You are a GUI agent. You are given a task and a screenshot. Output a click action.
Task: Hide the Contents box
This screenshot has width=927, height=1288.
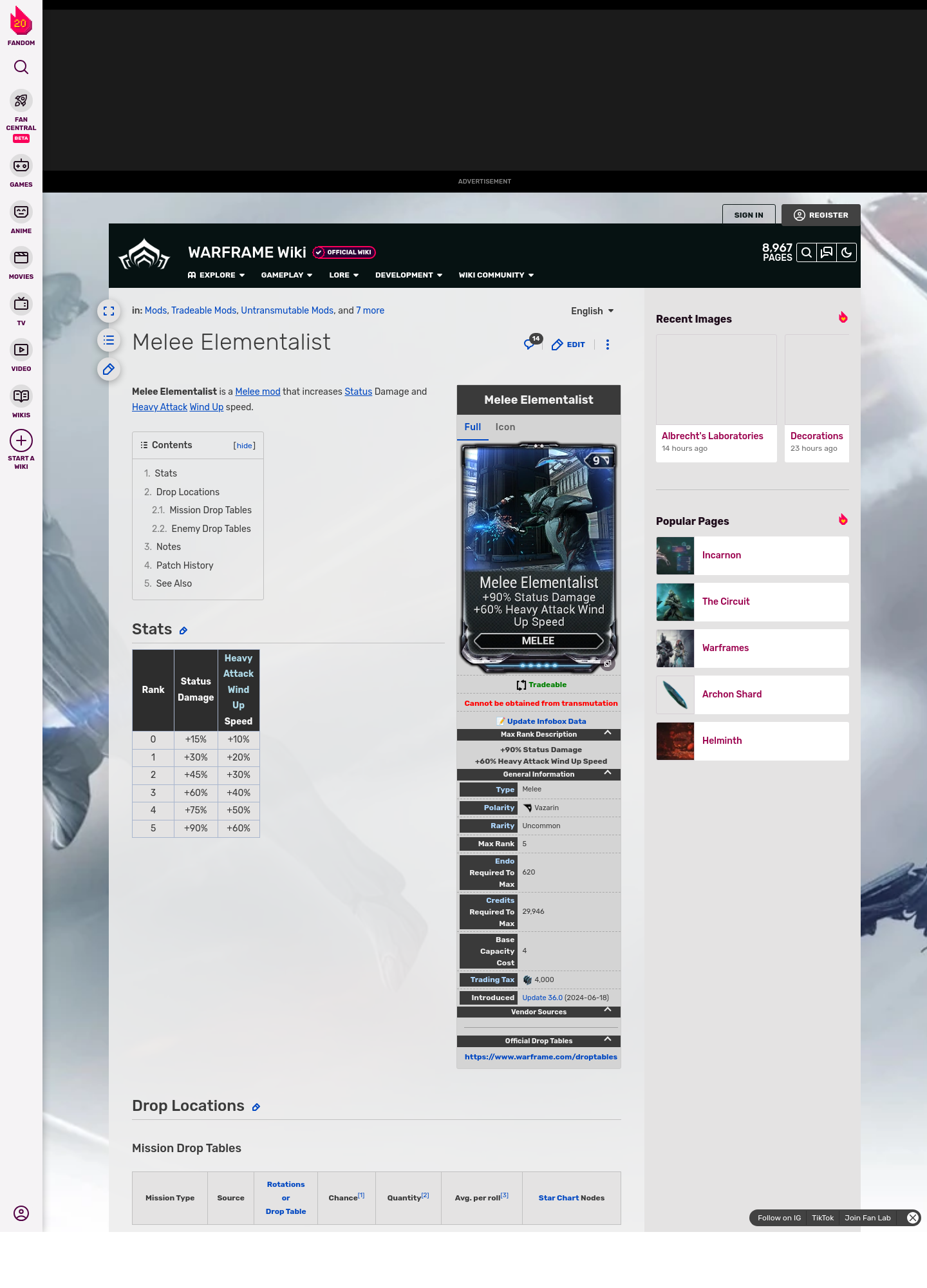point(245,446)
